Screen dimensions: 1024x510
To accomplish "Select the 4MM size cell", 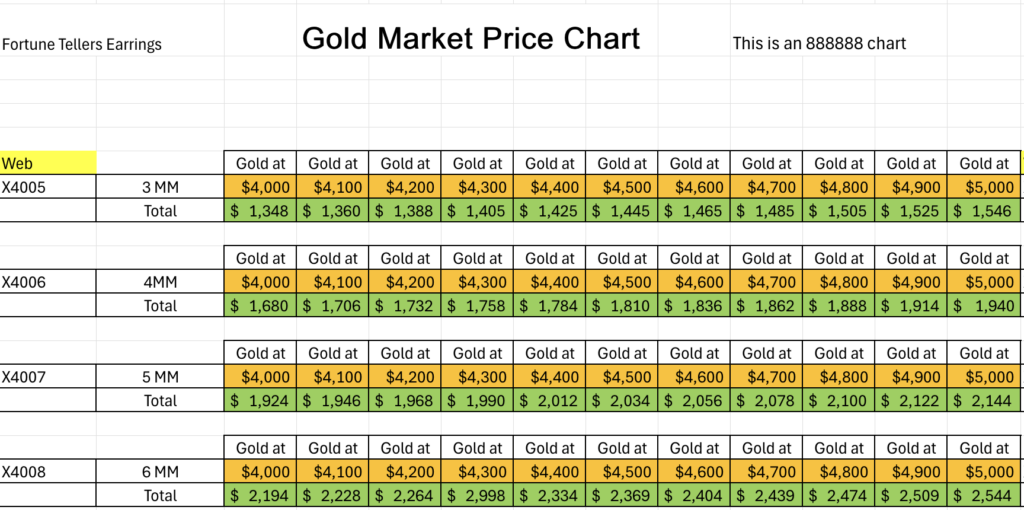I will pyautogui.click(x=160, y=282).
